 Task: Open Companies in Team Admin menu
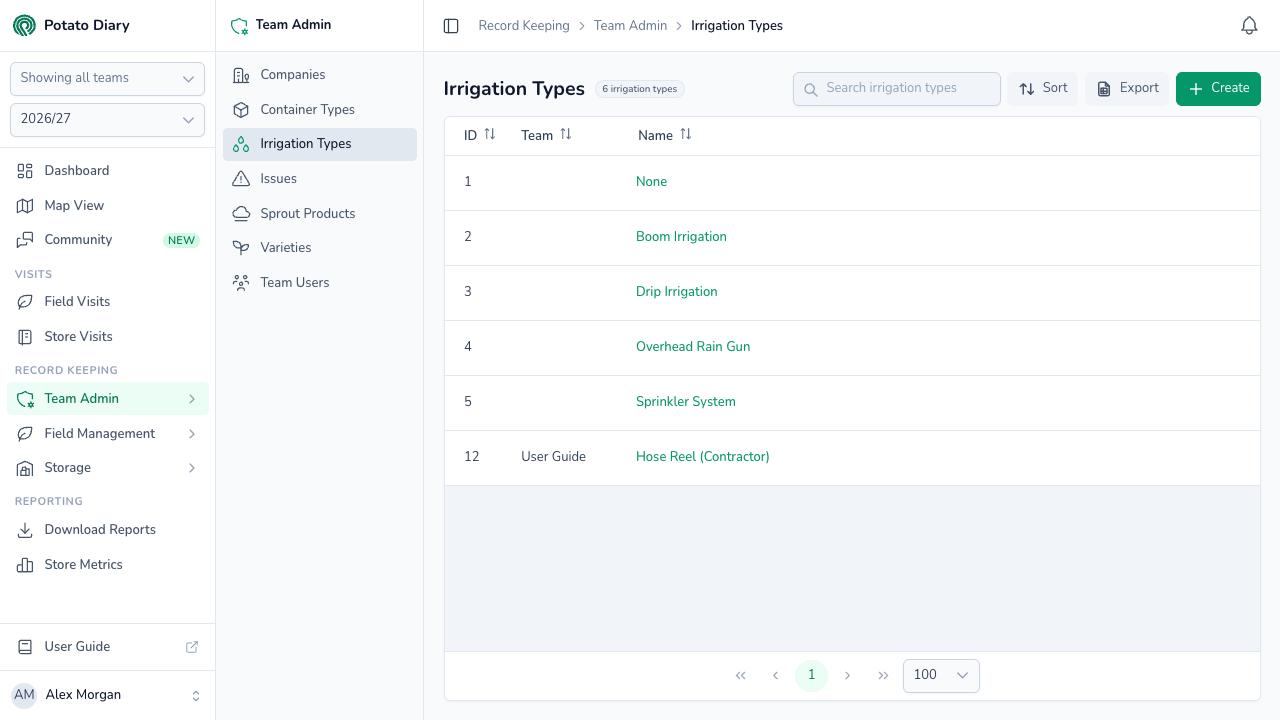tap(320, 75)
